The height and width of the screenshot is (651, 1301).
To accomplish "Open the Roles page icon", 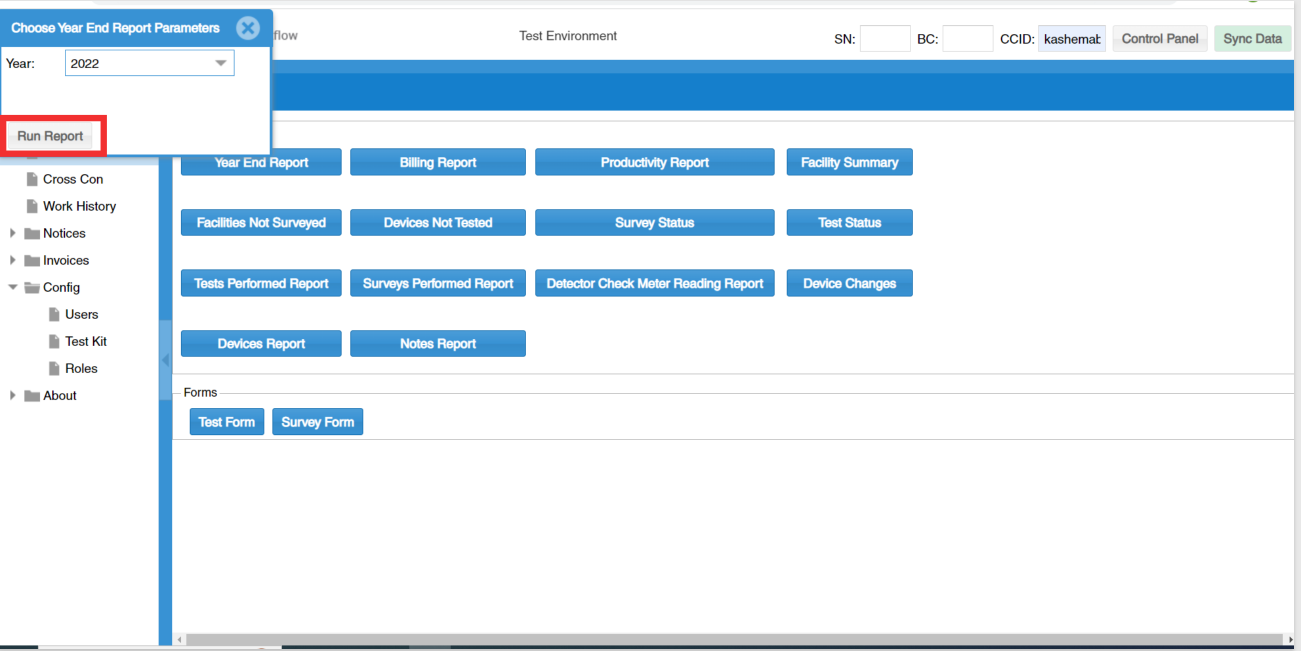I will tap(55, 368).
